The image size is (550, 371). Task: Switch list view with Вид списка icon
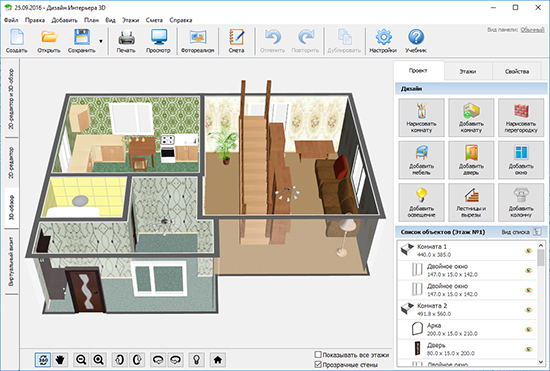537,232
